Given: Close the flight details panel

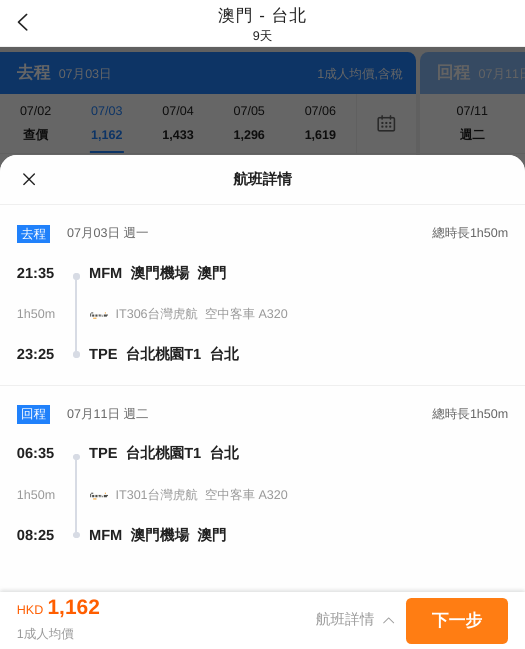Looking at the screenshot, I should coord(29,179).
